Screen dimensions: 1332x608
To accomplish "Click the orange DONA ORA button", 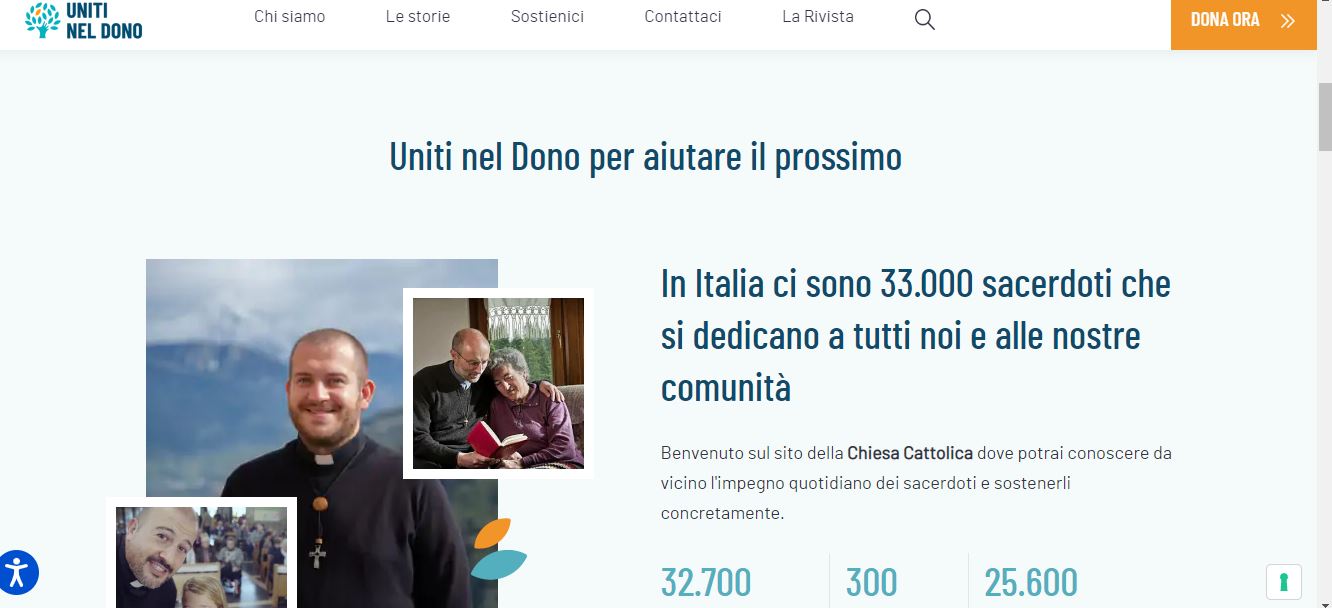I will click(1243, 22).
